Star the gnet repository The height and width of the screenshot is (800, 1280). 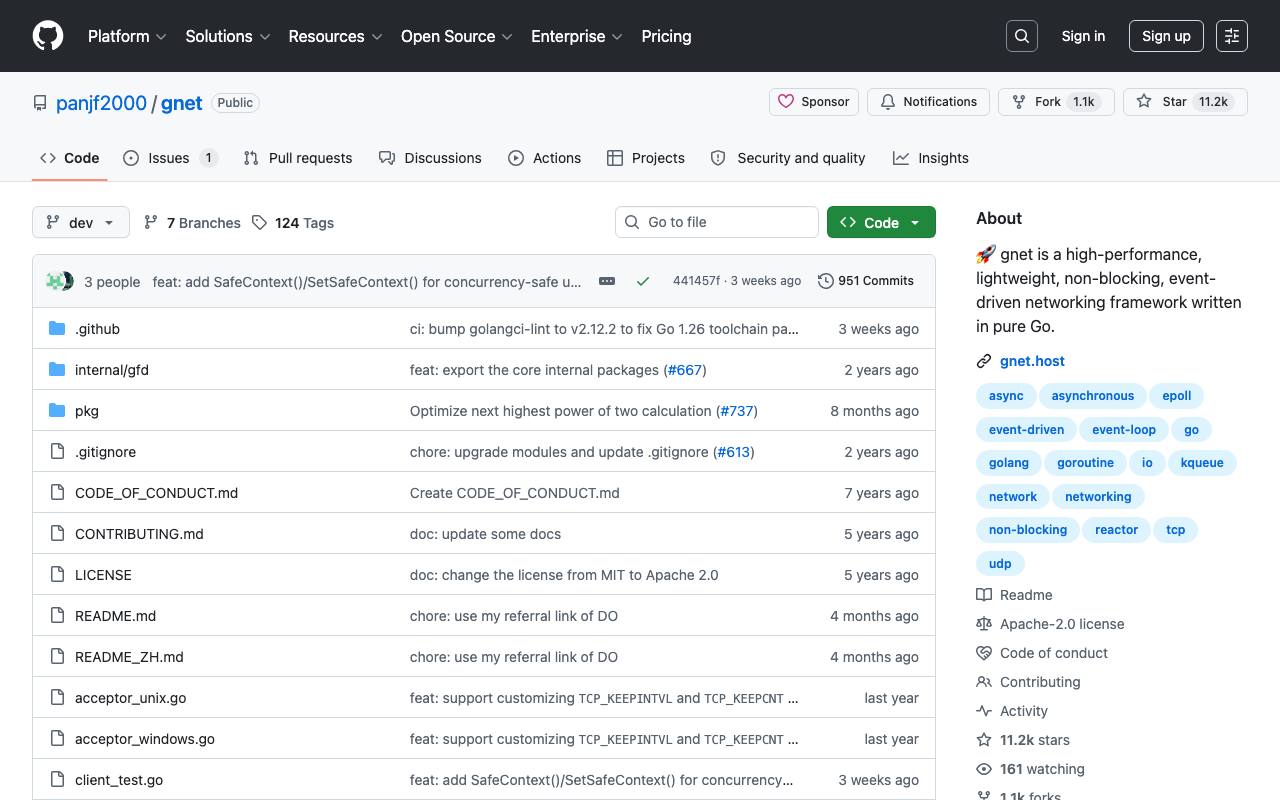tap(1185, 102)
